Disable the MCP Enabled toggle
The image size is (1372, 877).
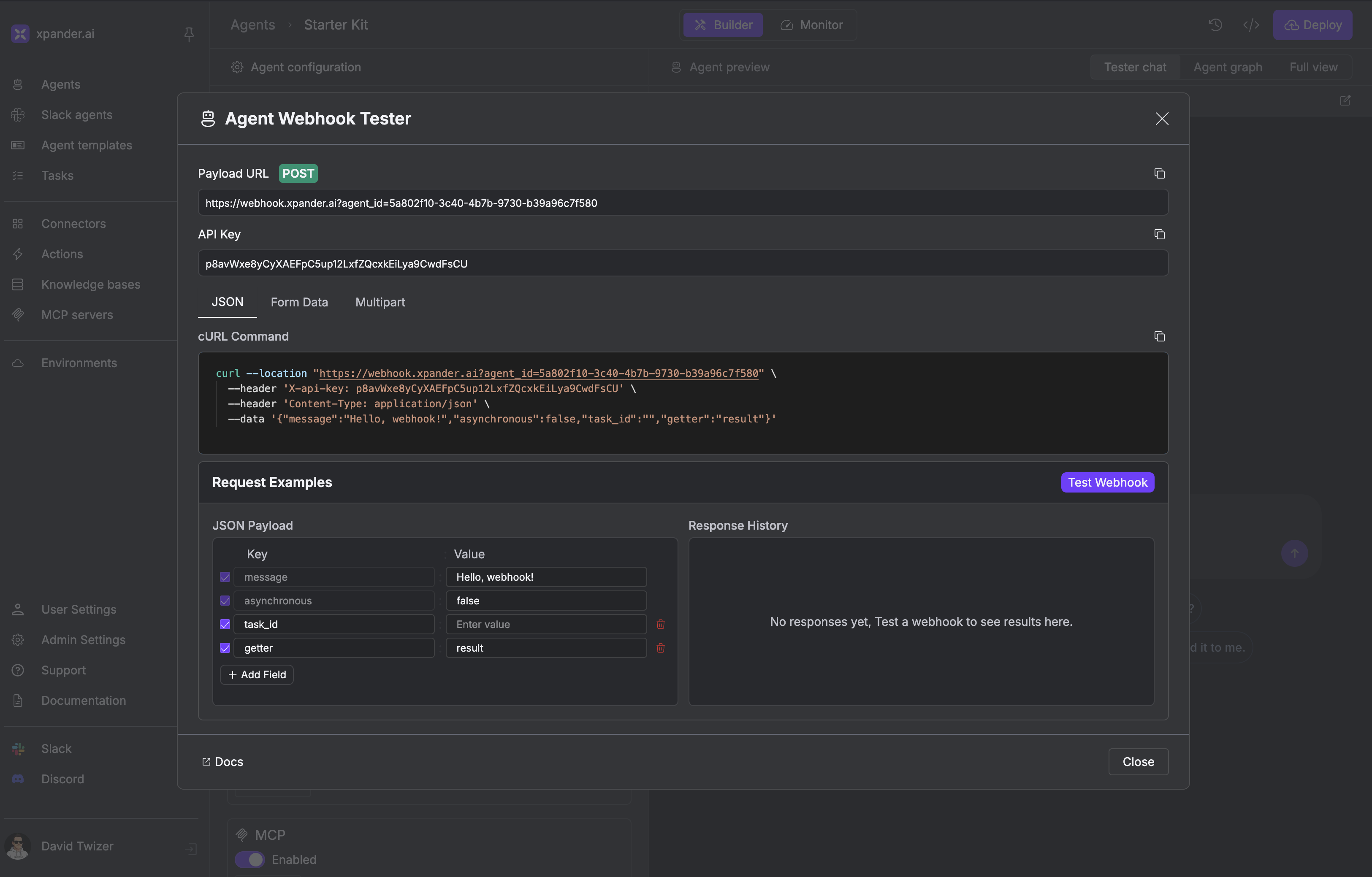[249, 859]
